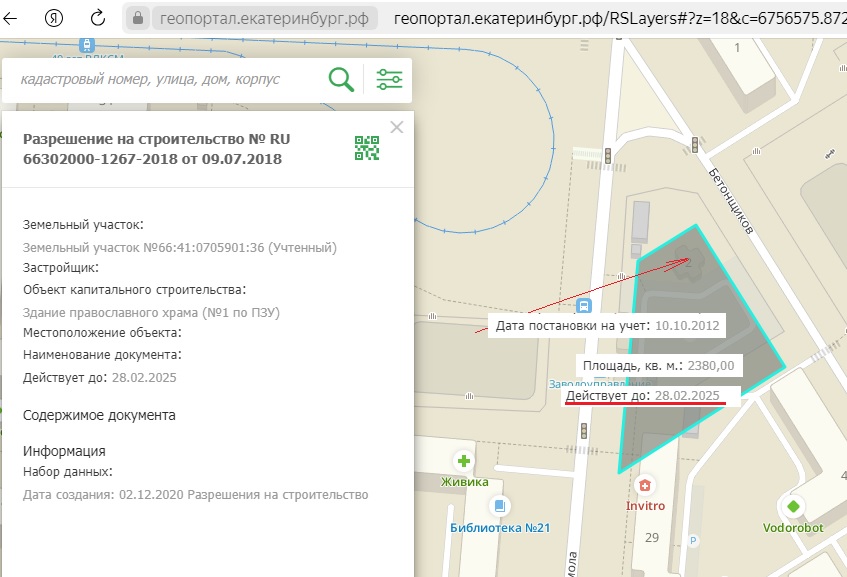Select the Библиотека №21 map marker
Screen dimensions: 847x577
500,506
